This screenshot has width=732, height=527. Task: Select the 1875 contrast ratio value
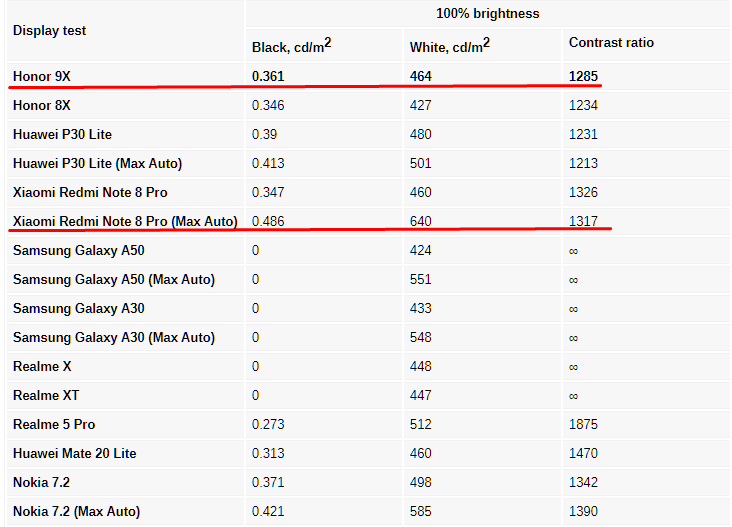click(x=583, y=424)
